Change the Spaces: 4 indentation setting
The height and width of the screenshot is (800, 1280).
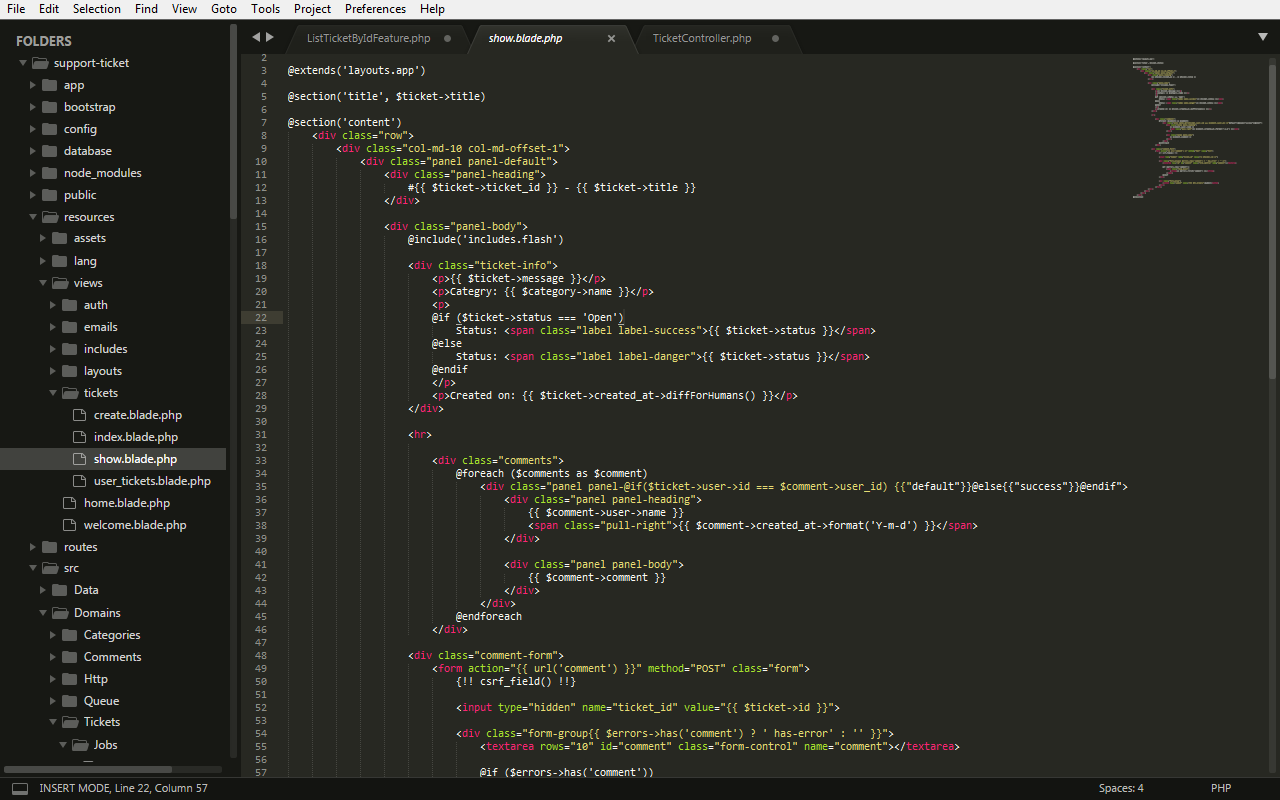[1120, 788]
